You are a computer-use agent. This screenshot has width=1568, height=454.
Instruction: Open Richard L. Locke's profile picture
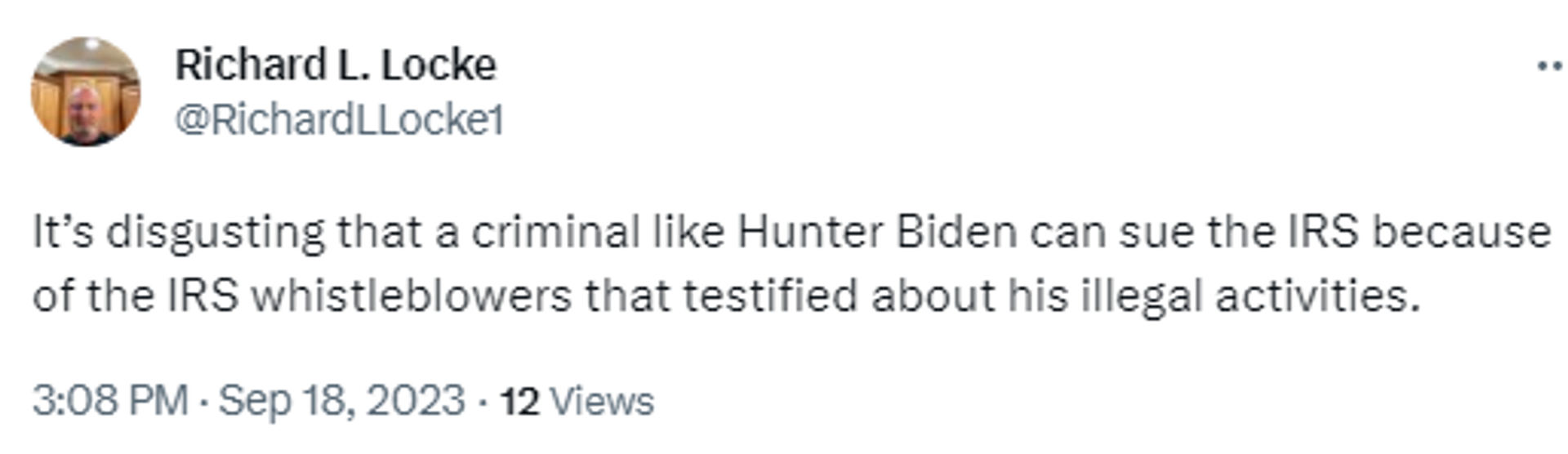coord(86,91)
